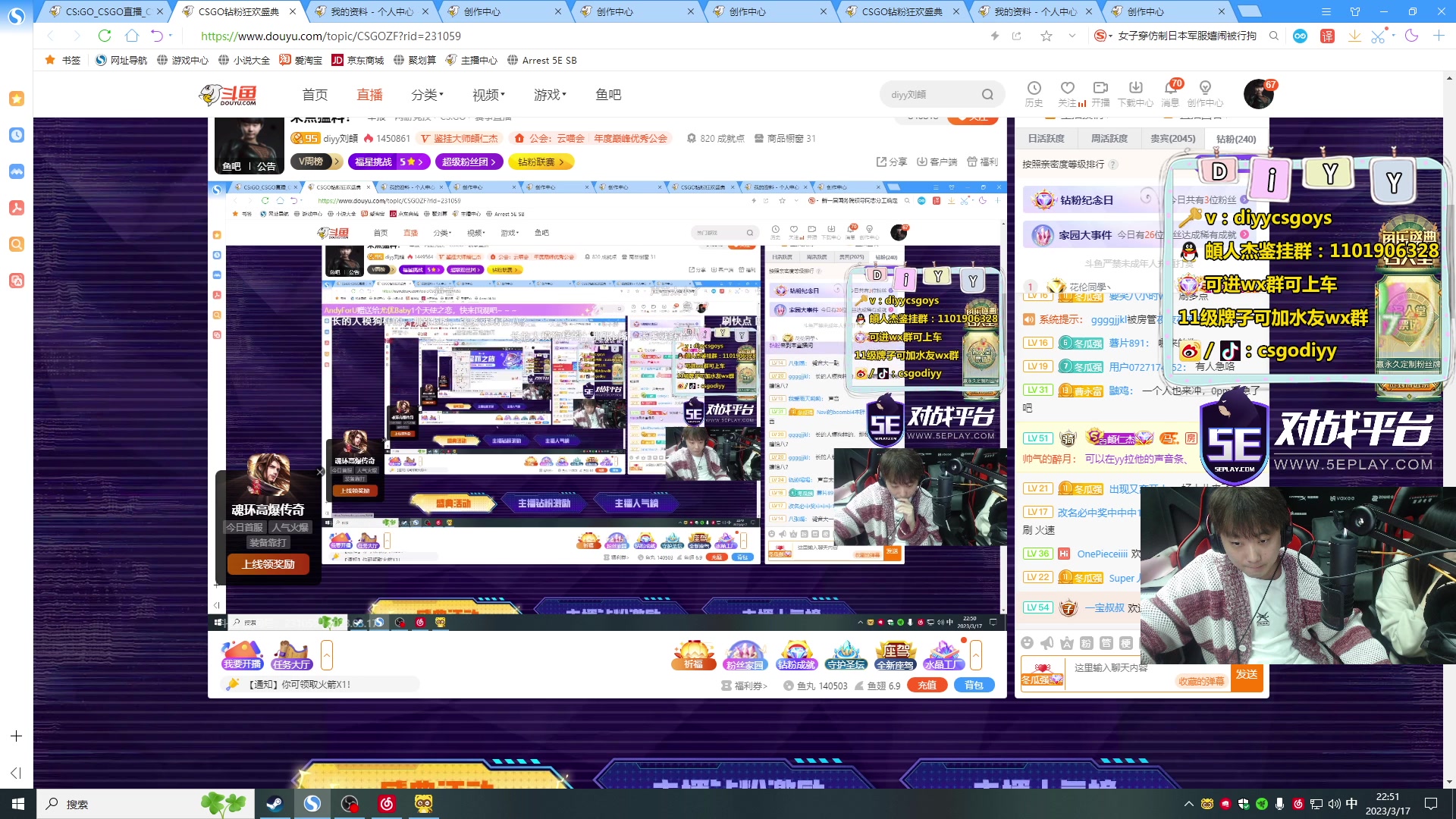Open the 关注 heart icon
The image size is (1456, 819).
coord(1068,94)
